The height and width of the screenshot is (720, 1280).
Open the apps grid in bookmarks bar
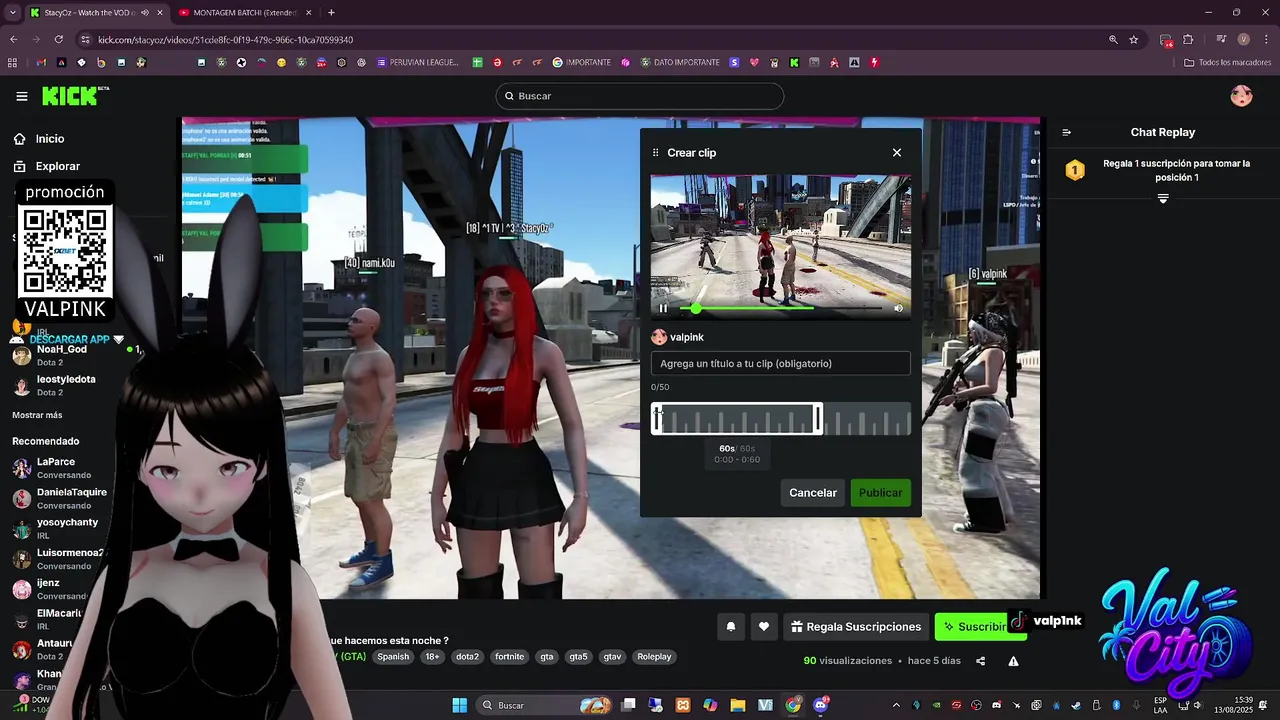pos(12,62)
